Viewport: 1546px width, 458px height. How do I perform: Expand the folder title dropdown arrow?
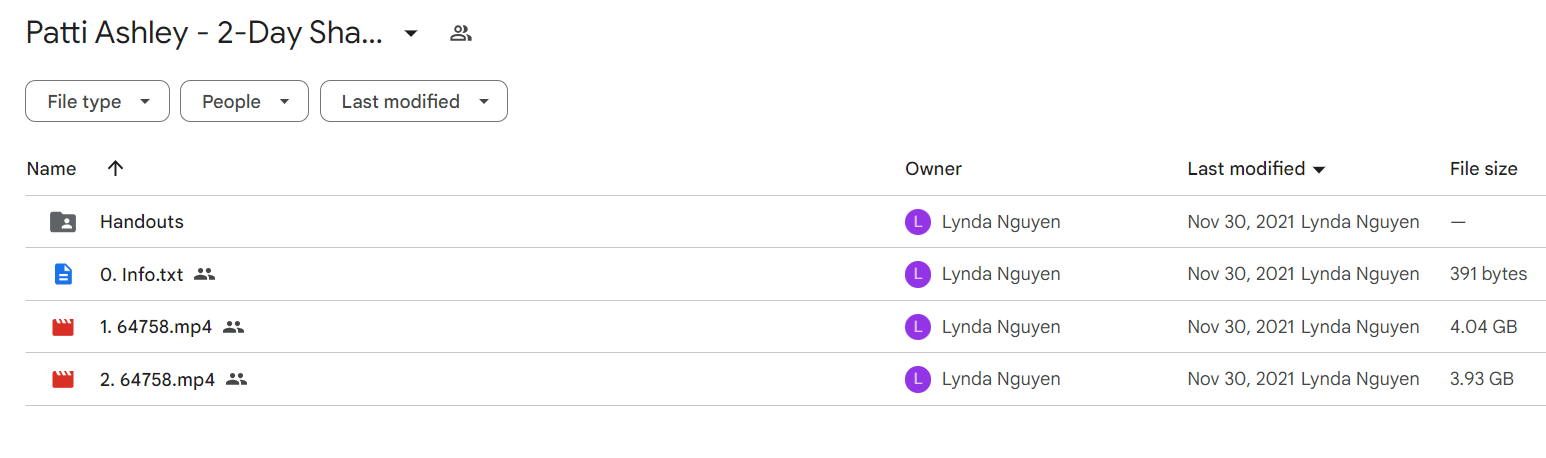tap(410, 33)
